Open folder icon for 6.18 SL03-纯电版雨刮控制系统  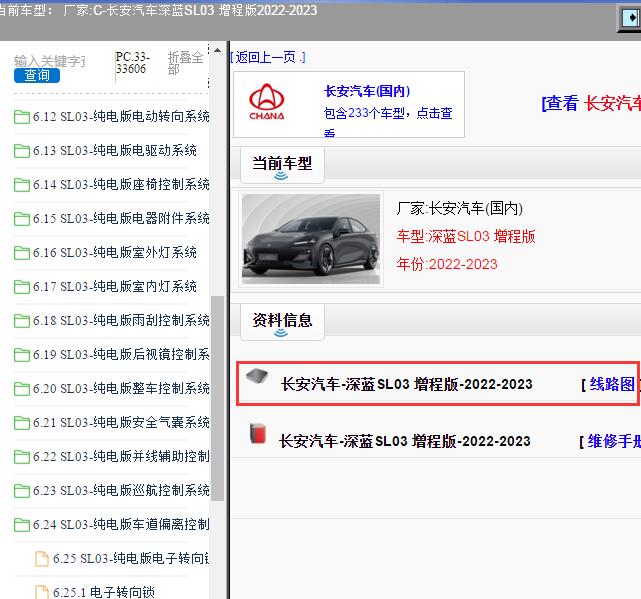[21, 321]
